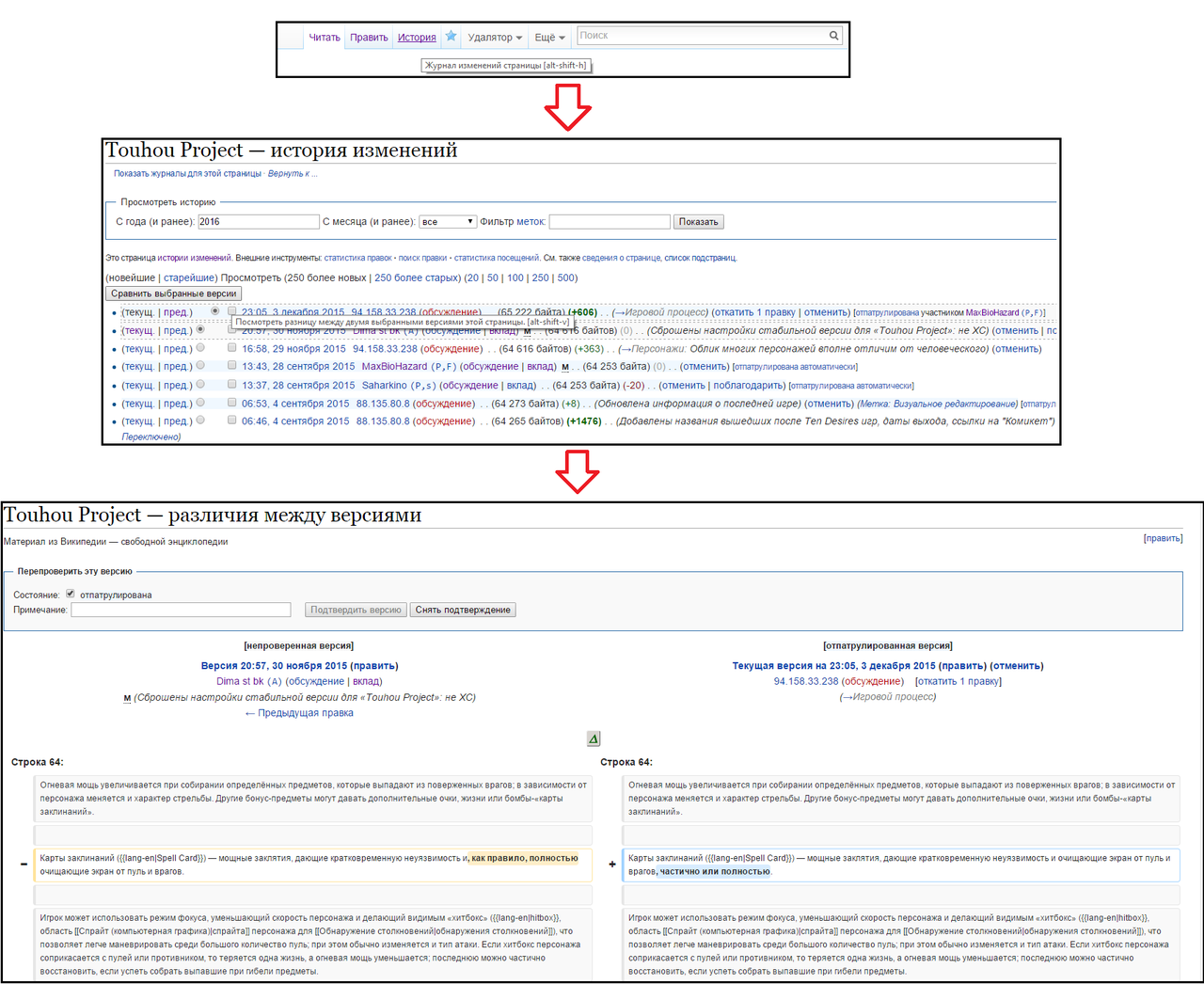Screen dimensions: 1204x984
Task: Click [править] link at diff page top right
Action: (1163, 538)
